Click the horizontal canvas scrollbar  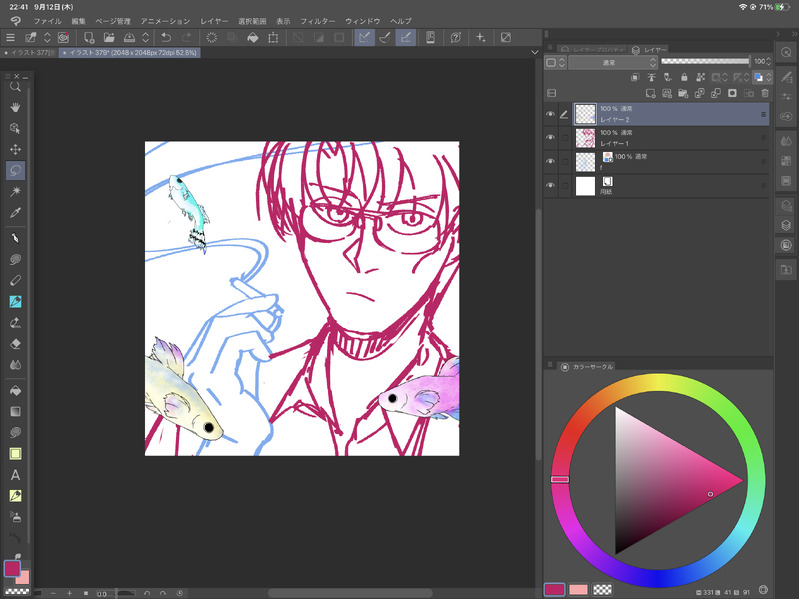point(350,593)
